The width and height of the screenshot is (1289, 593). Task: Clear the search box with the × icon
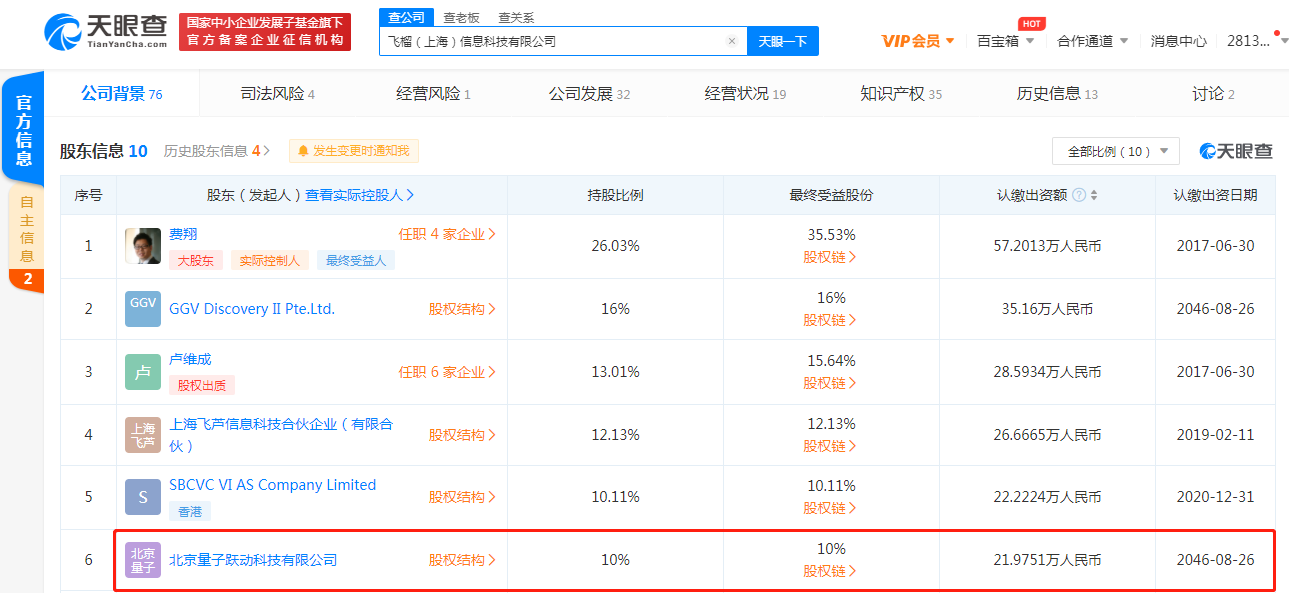tap(731, 40)
